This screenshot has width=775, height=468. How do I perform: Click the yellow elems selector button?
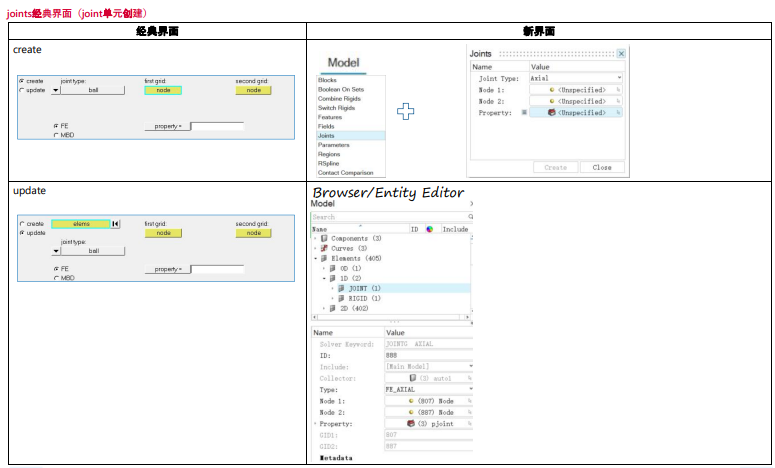79,224
